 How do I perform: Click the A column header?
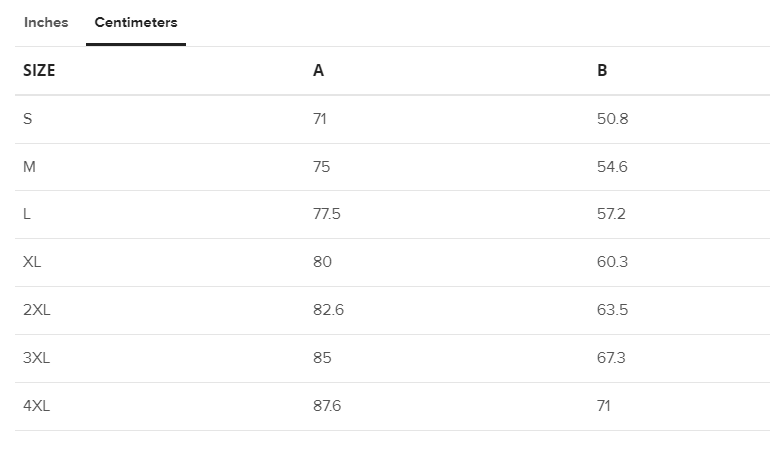(x=318, y=70)
